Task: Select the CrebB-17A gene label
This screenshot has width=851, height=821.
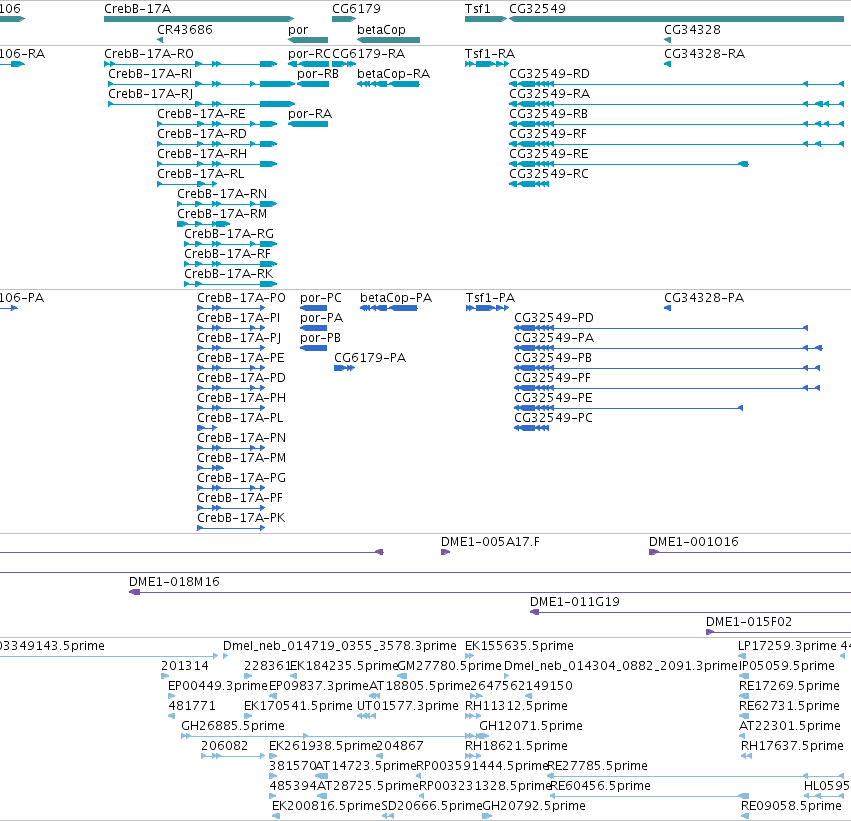Action: (137, 9)
